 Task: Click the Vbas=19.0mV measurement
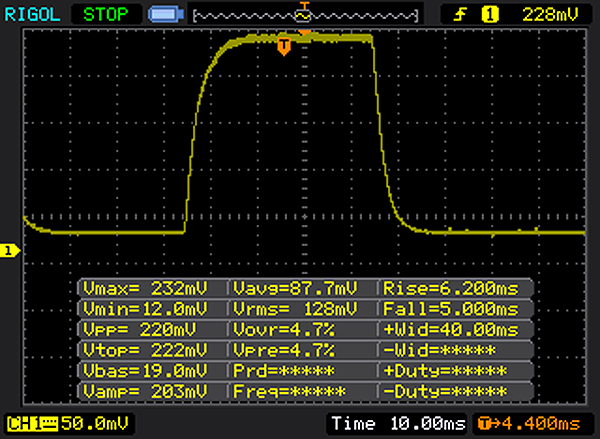point(145,371)
